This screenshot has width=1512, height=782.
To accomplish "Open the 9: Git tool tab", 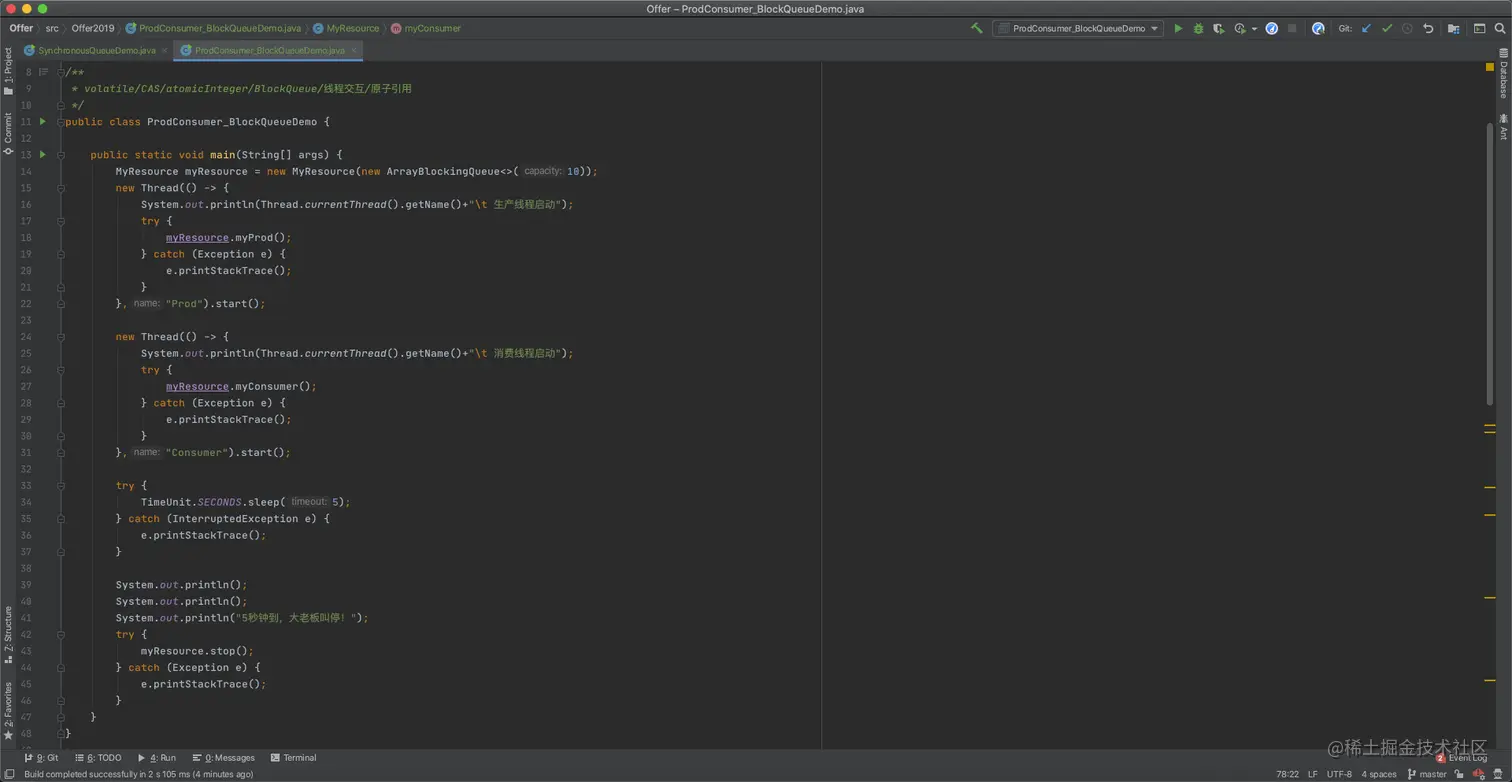I will click(x=41, y=758).
